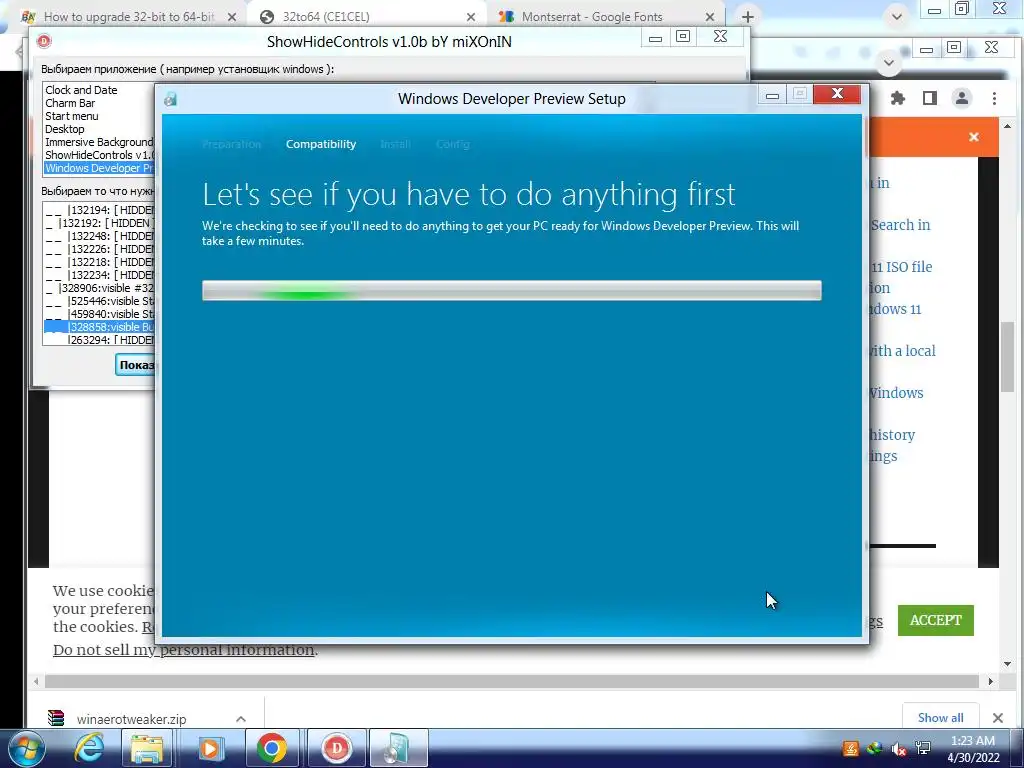This screenshot has width=1024, height=768.
Task: Open Windows Media Player taskbar icon
Action: coord(209,748)
